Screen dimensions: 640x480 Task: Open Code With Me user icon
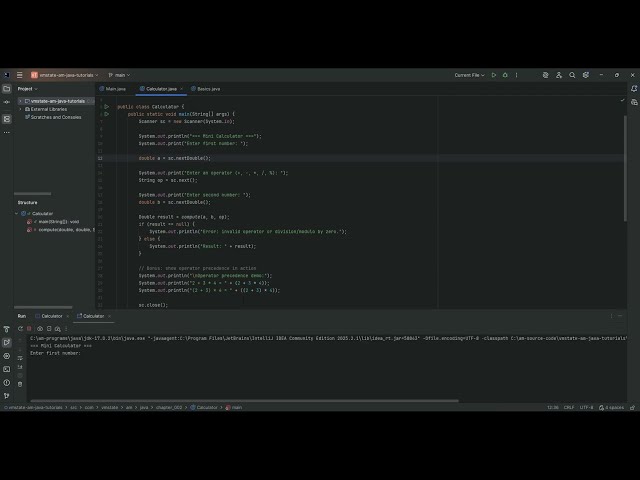coord(559,75)
